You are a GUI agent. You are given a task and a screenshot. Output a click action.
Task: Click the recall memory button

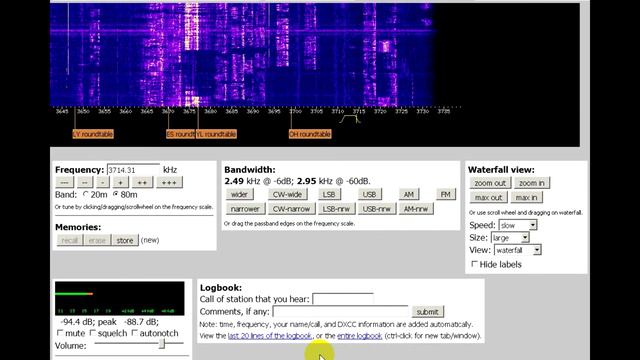[x=70, y=240]
